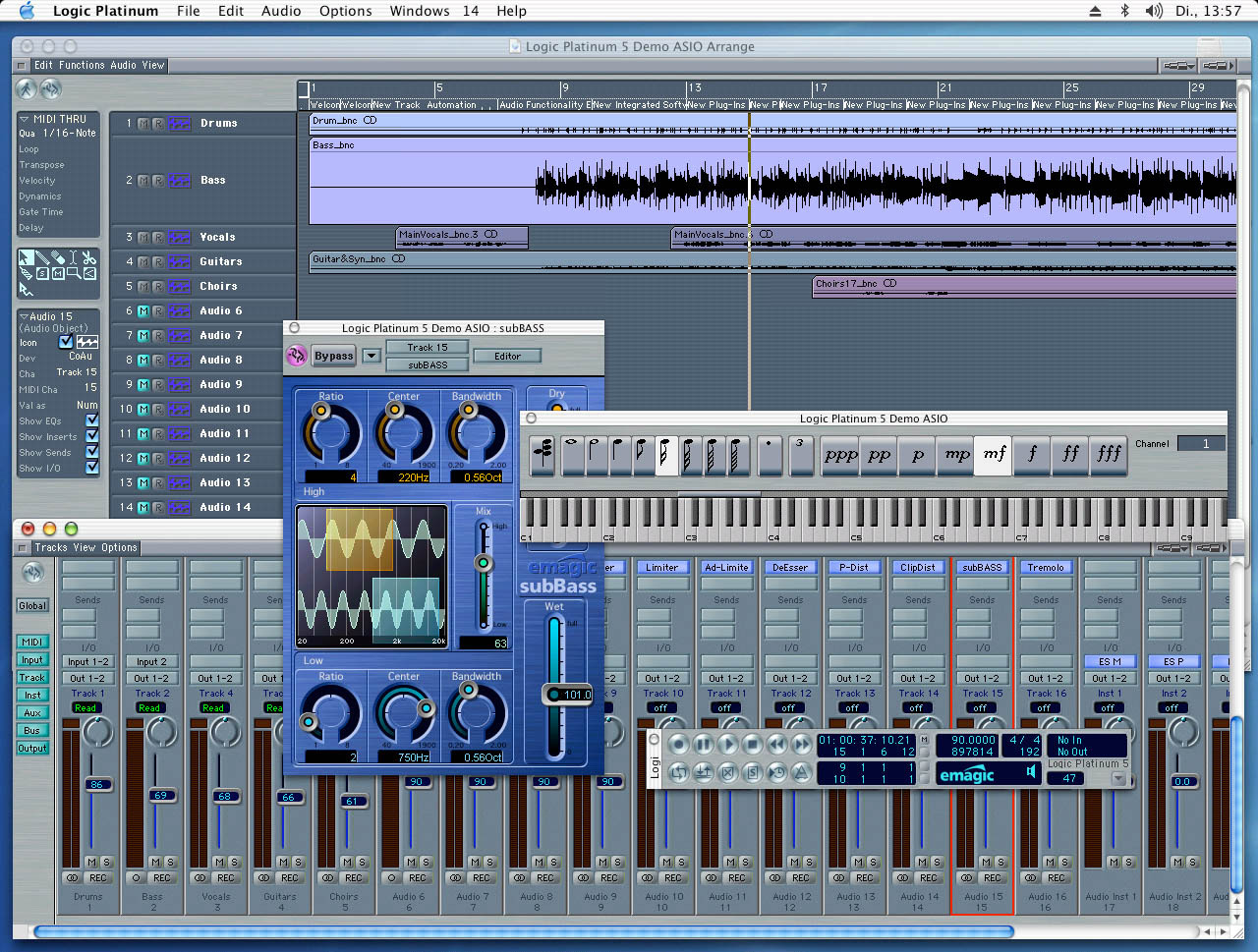The image size is (1258, 952).
Task: Select the dotted note button
Action: point(769,455)
